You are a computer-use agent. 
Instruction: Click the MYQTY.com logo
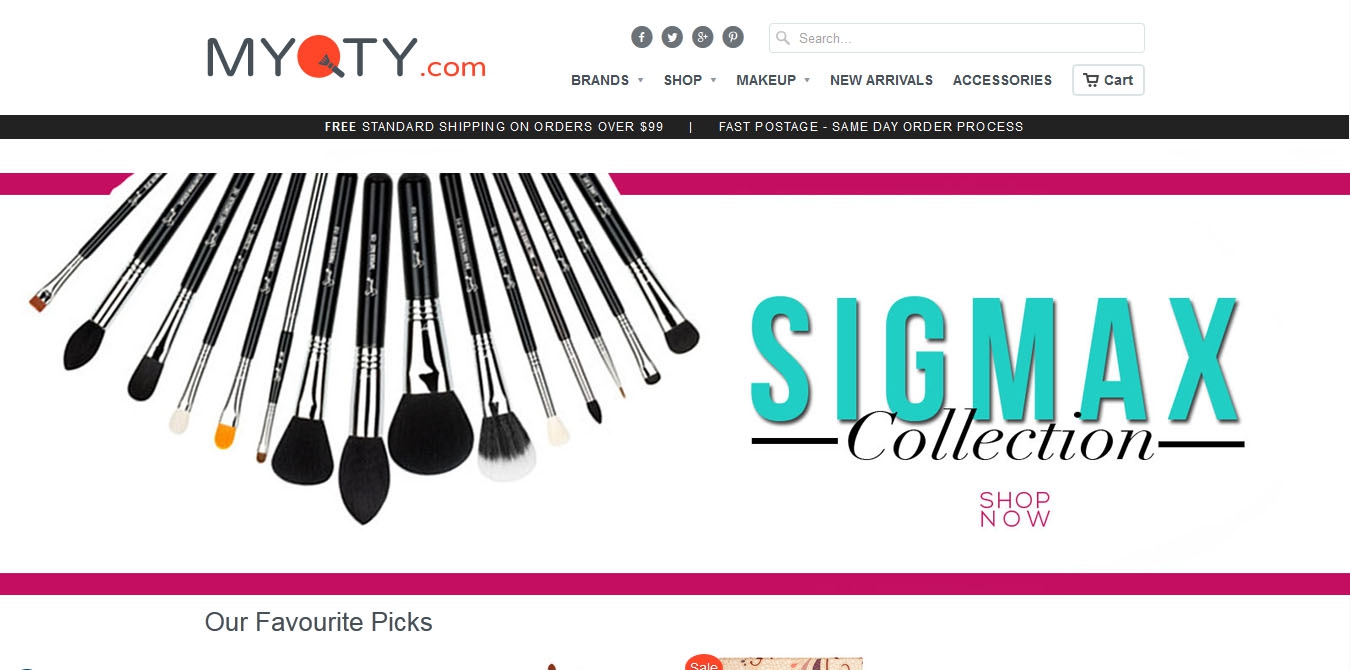(x=346, y=57)
